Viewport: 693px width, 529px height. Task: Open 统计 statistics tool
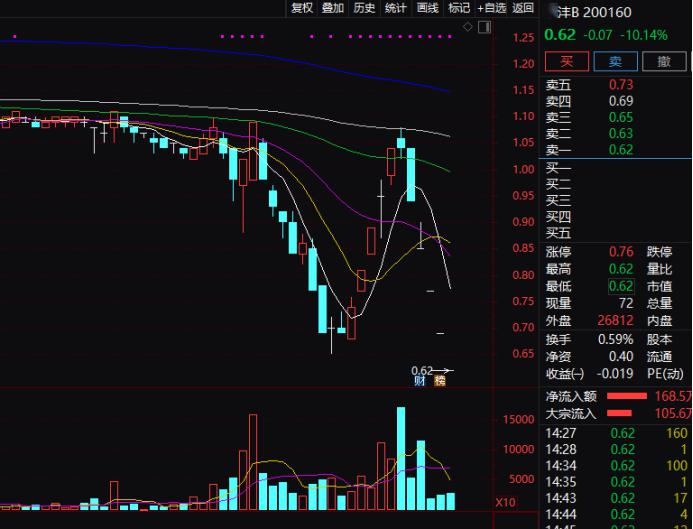click(x=396, y=8)
